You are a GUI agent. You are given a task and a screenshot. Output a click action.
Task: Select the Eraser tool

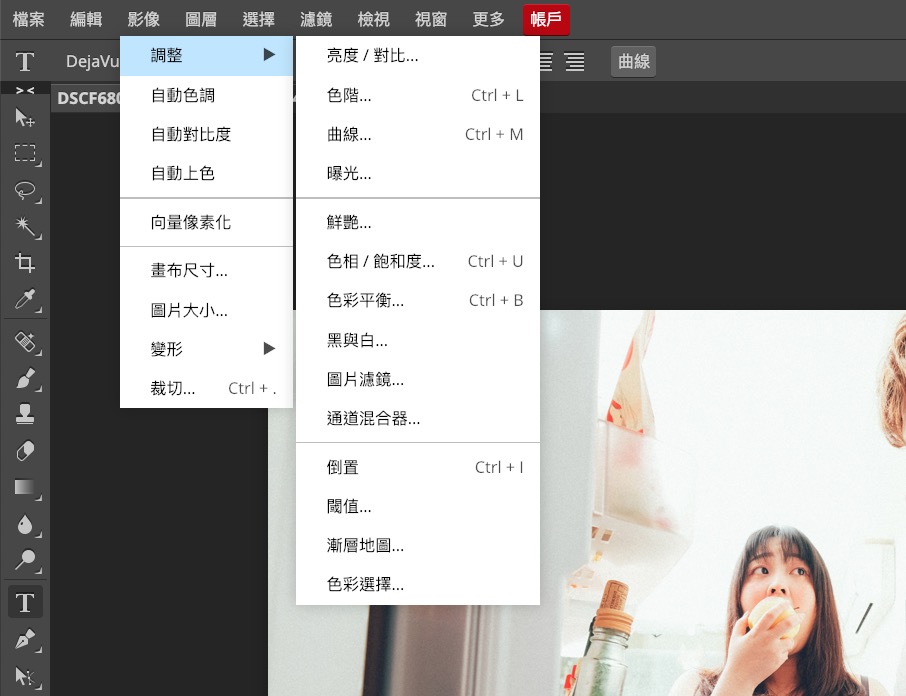[24, 451]
